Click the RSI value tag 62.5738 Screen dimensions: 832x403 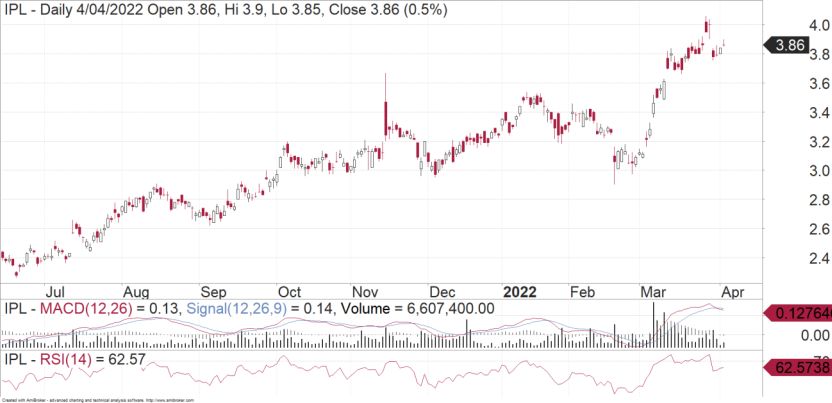pos(800,367)
